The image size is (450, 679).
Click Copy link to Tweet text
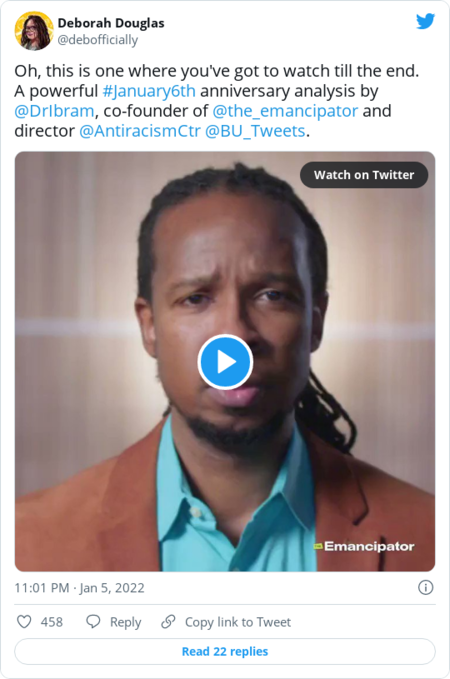(238, 622)
